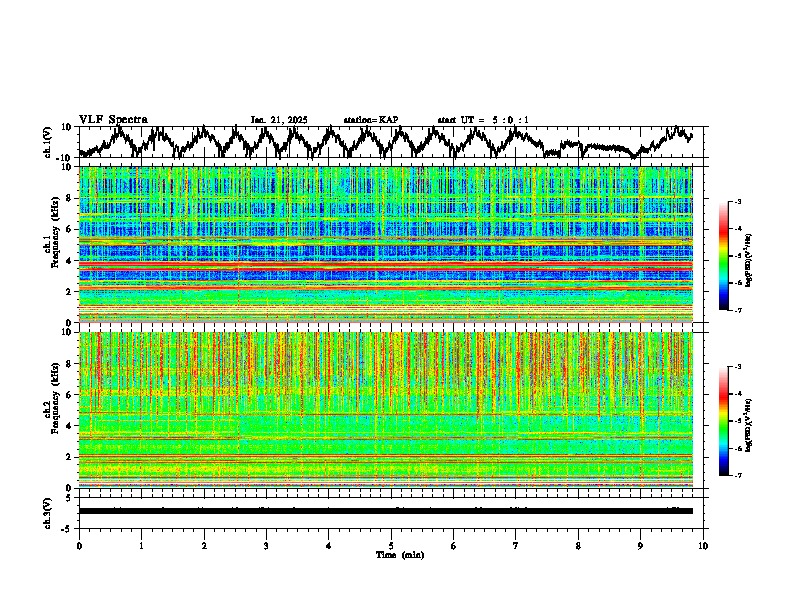Click the time axis tick label "1"

tap(141, 546)
